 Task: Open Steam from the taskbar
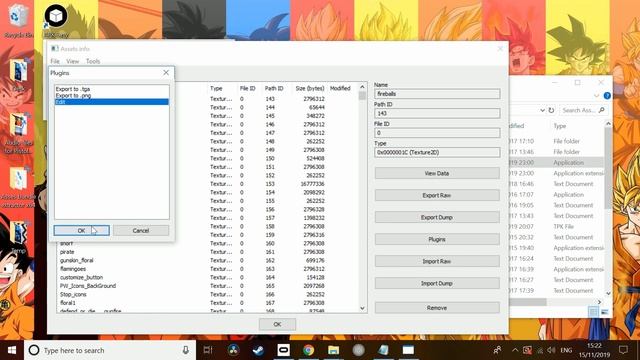258,350
